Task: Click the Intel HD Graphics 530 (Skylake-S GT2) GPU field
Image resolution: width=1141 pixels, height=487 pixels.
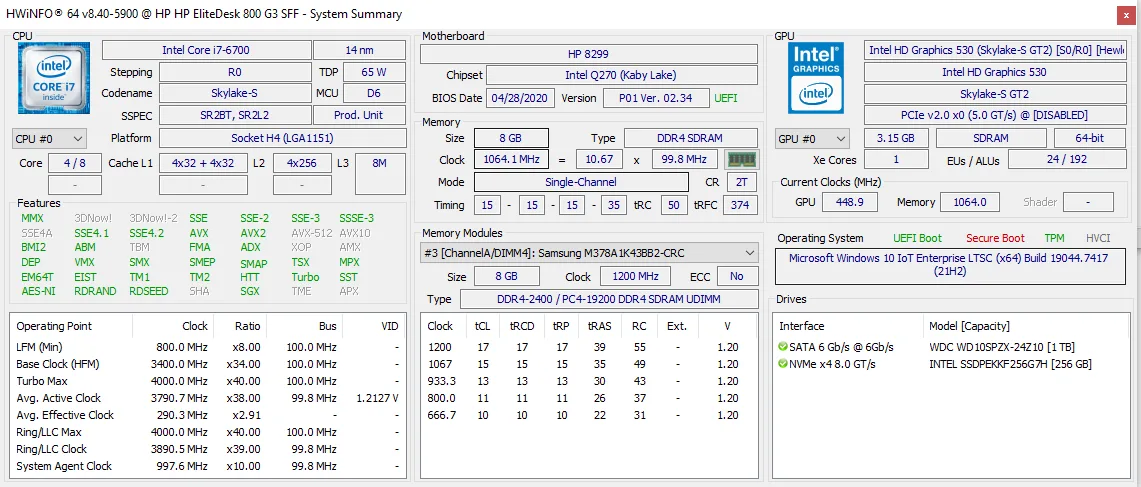Action: click(995, 50)
